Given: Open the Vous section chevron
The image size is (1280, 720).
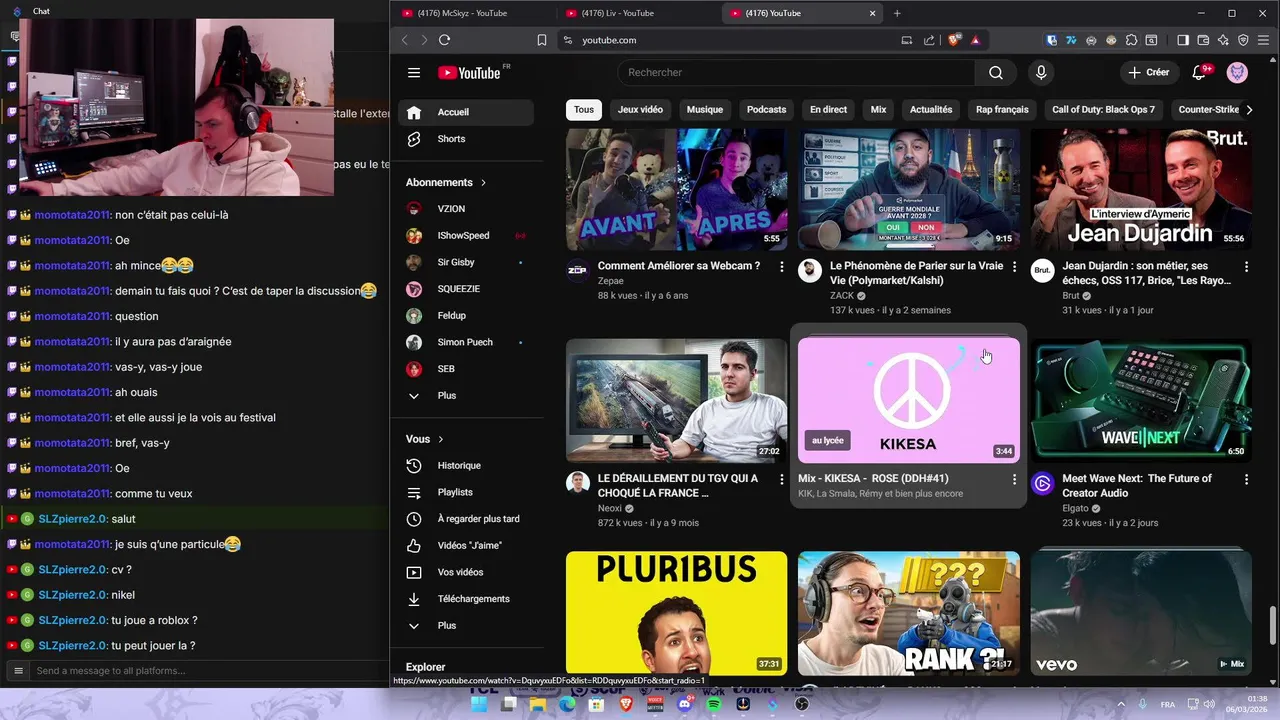Looking at the screenshot, I should [x=441, y=439].
